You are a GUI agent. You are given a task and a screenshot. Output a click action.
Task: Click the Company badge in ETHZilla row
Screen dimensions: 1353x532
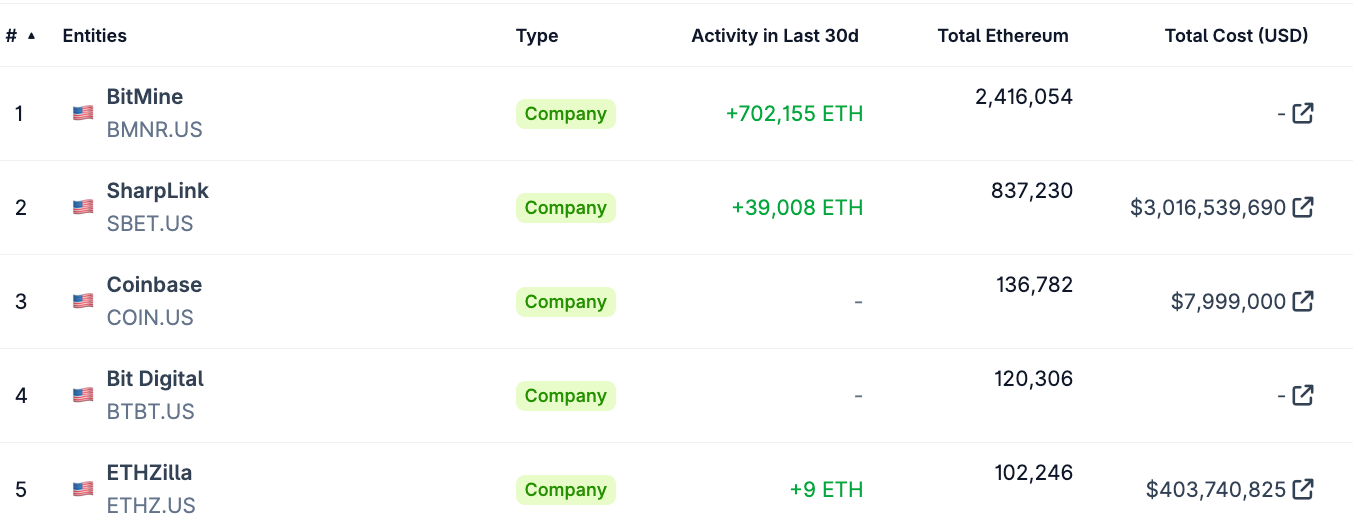[x=565, y=490]
